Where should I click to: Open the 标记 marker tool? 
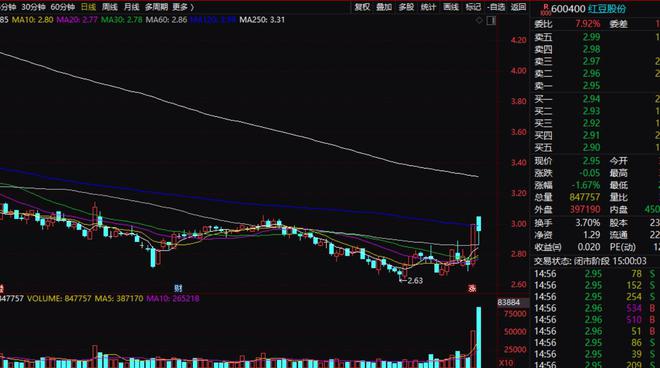(473, 7)
